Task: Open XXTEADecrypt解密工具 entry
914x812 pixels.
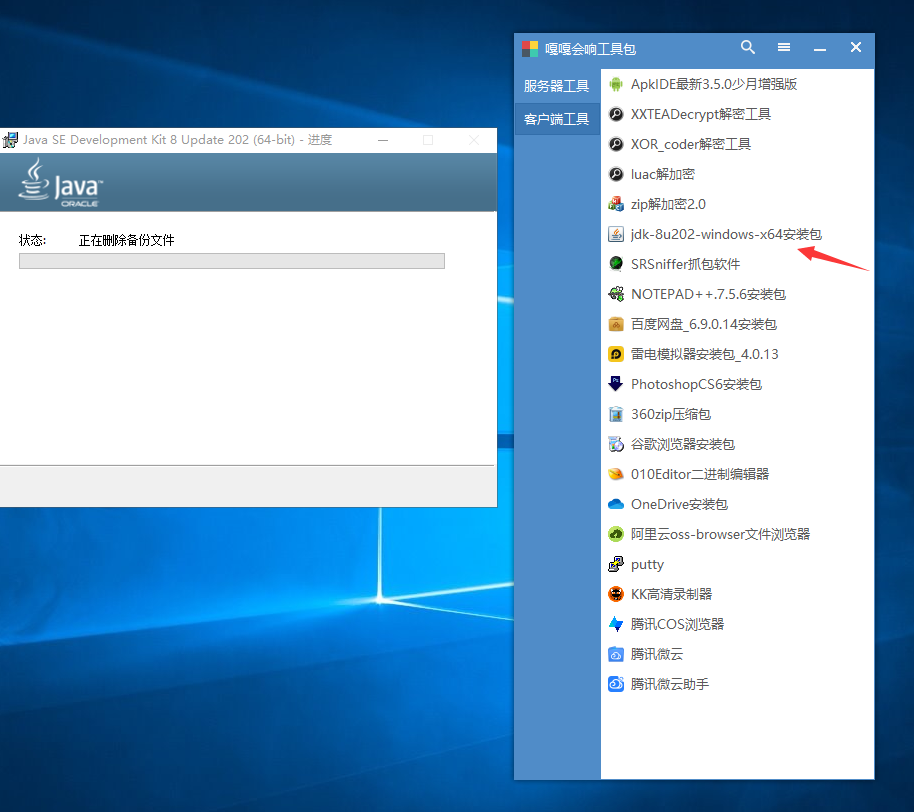Action: [x=701, y=114]
